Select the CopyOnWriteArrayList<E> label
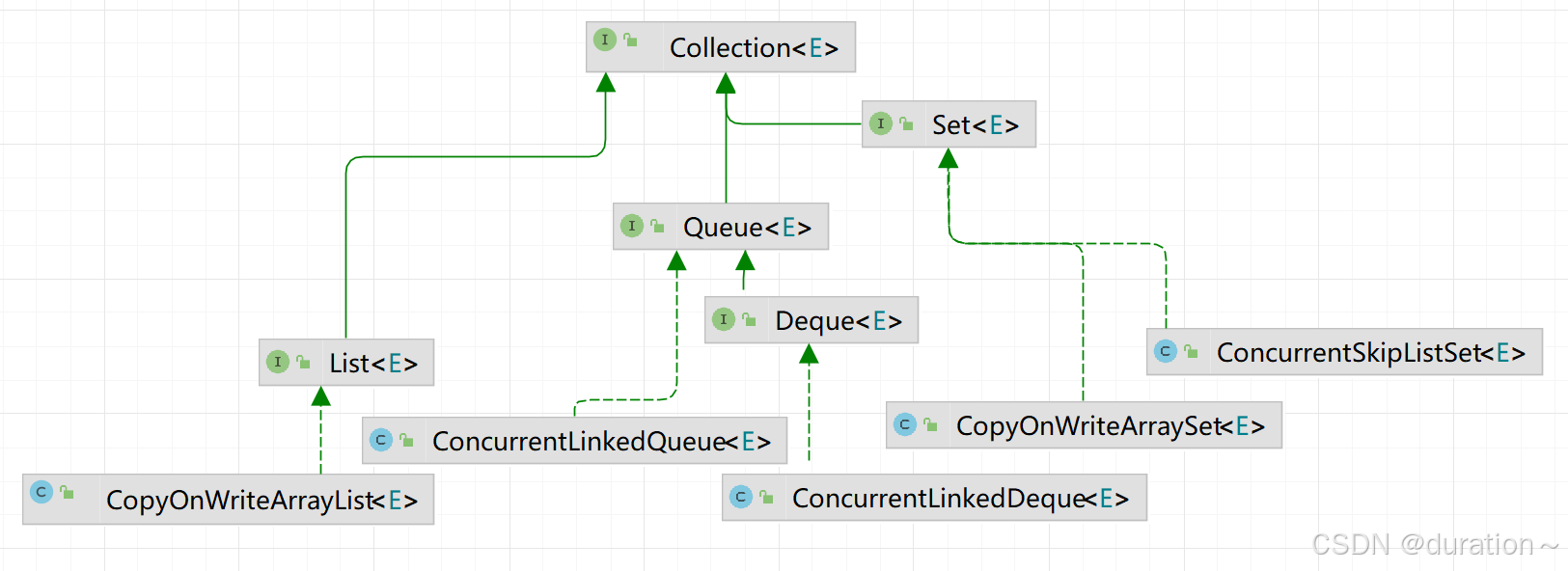Screen dimensions: 1568x571 coord(262,500)
